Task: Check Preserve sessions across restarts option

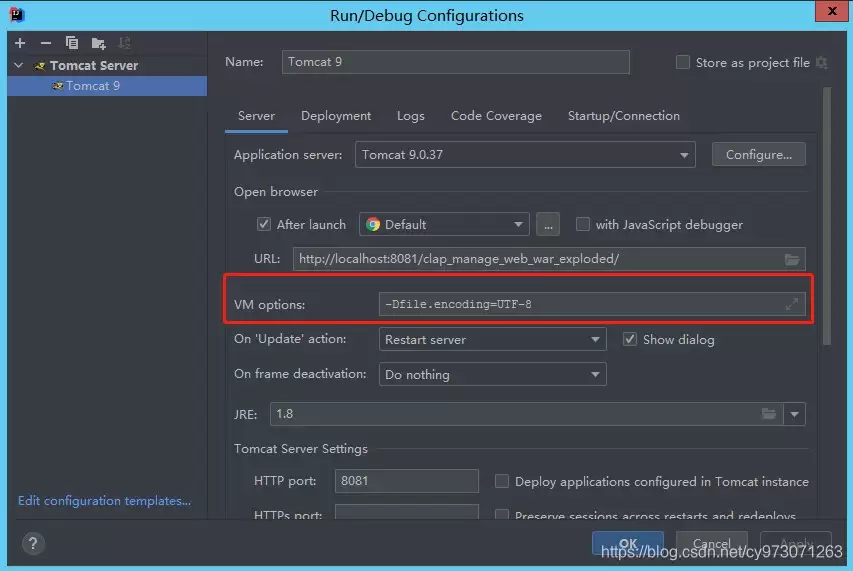Action: point(502,514)
